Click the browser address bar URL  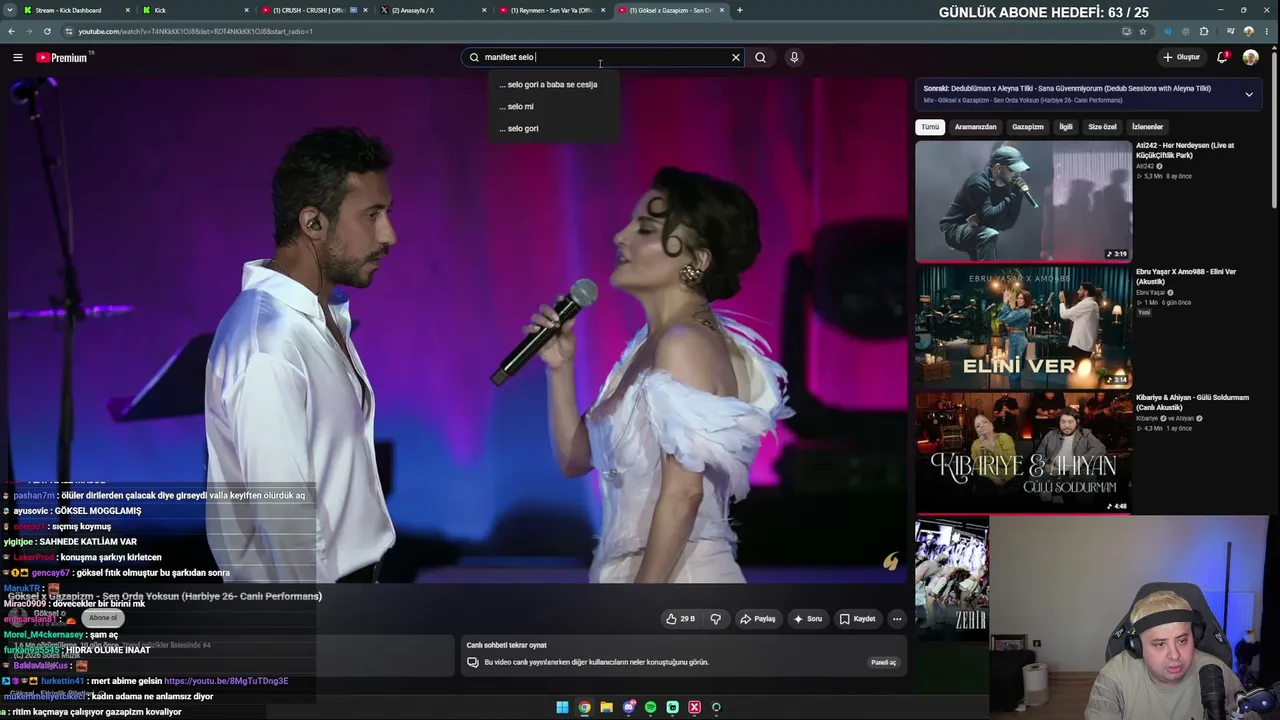196,31
